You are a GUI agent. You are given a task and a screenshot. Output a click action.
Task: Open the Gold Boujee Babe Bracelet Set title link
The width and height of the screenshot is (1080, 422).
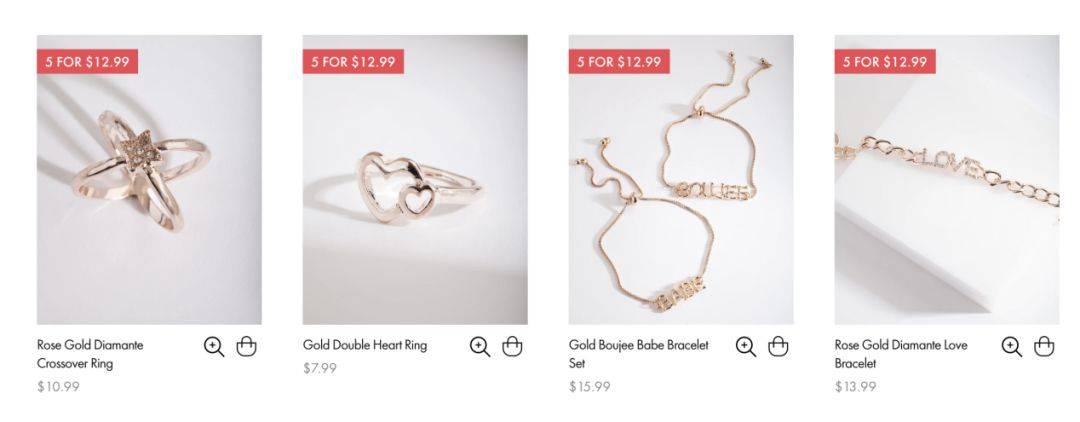638,354
